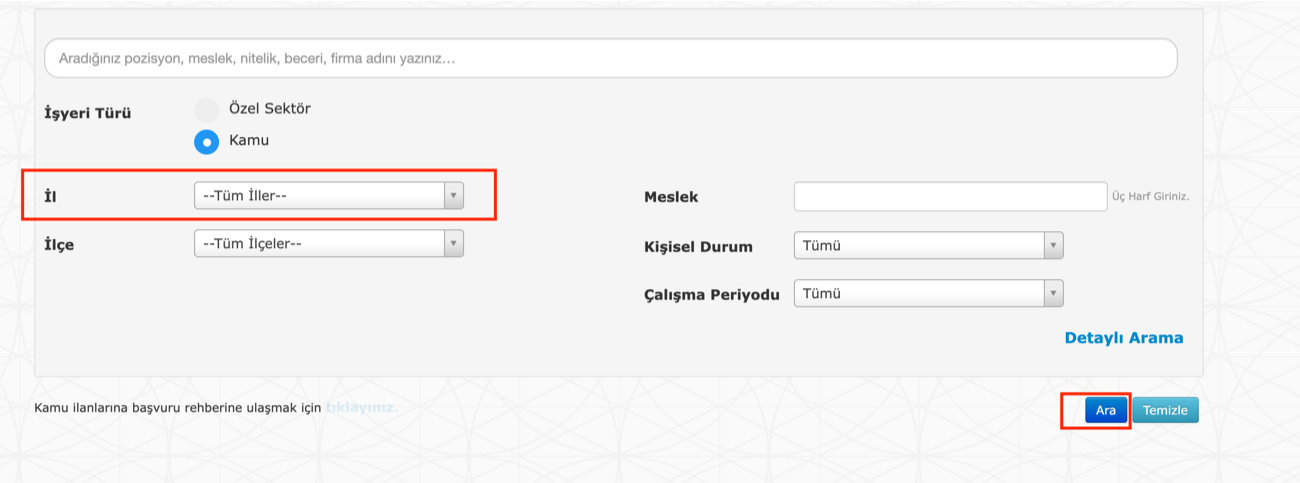Open the Kişisel Durum dropdown
The width and height of the screenshot is (1300, 483).
[928, 245]
